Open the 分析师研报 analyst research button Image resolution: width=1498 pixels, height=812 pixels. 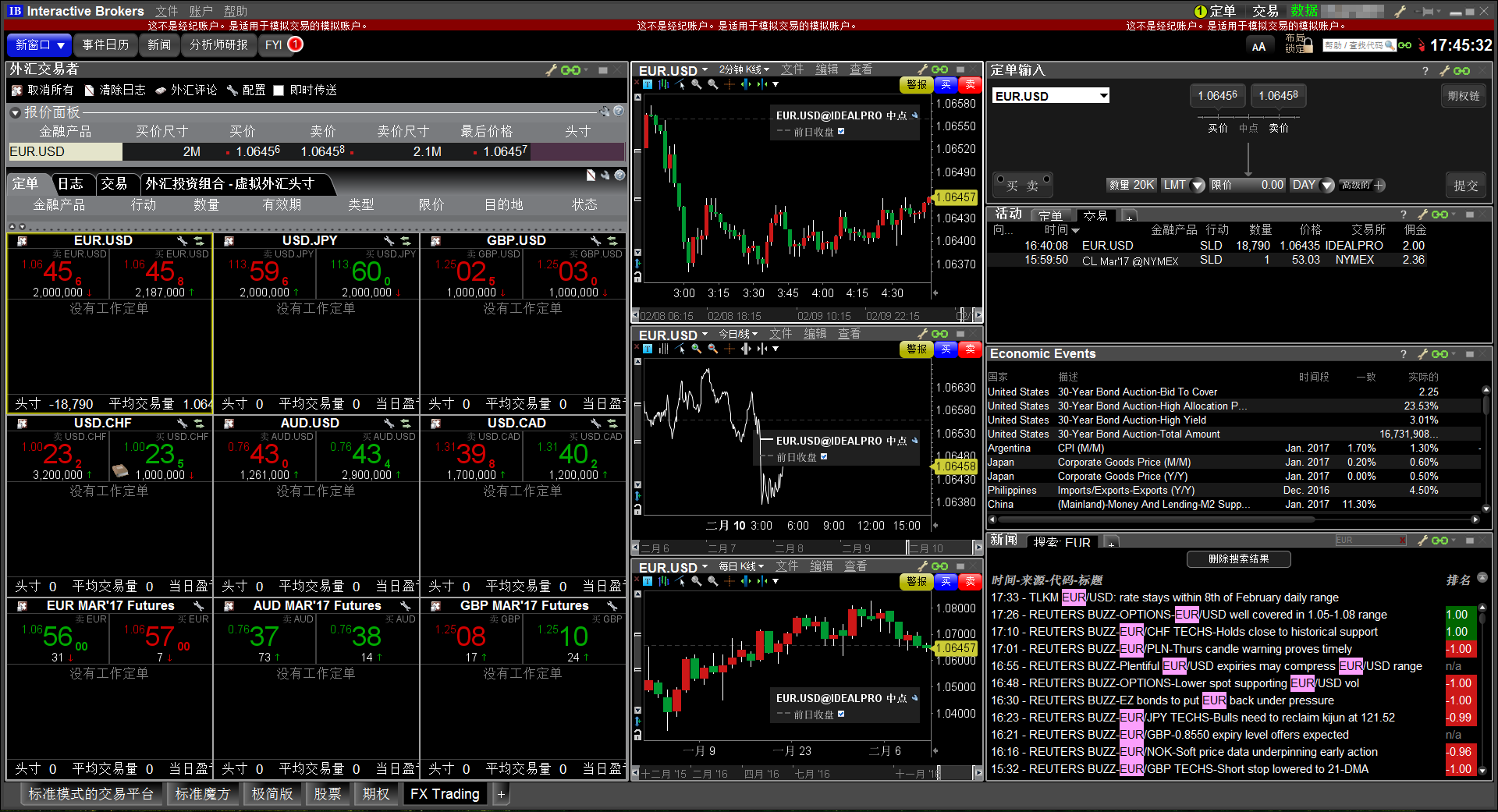point(218,45)
